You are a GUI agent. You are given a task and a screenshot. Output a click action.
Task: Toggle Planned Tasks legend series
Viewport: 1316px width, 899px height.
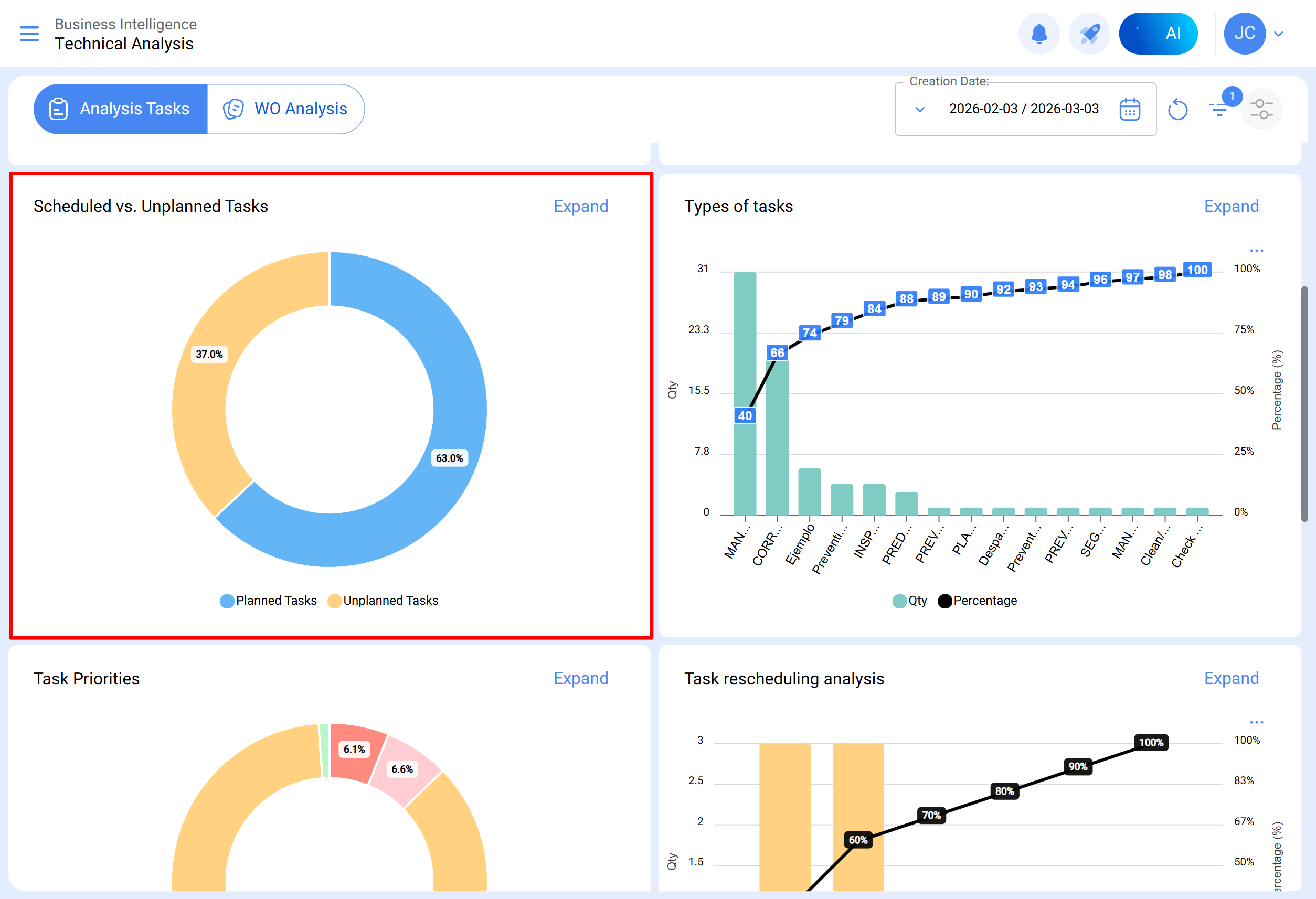coord(269,601)
